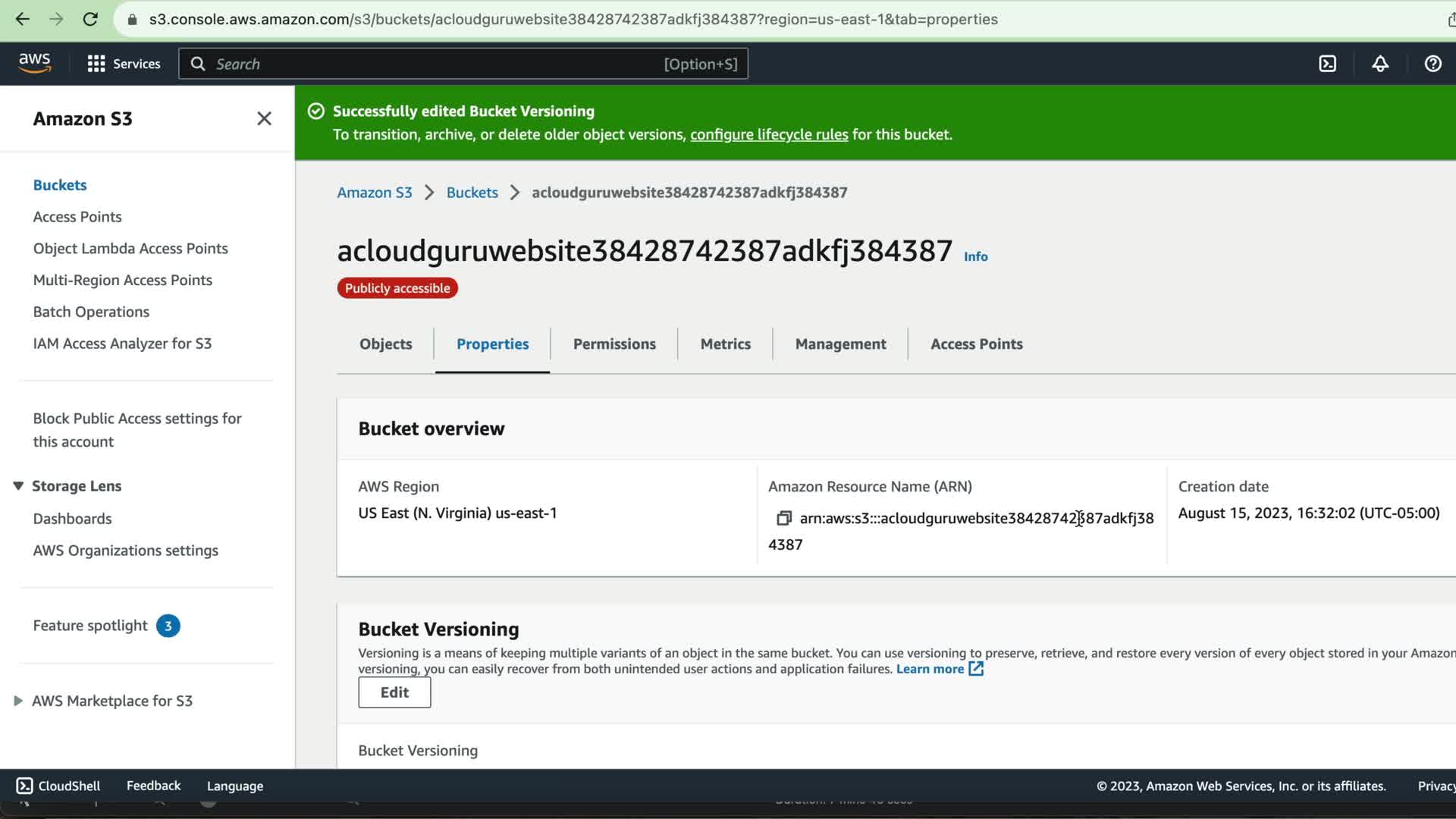
Task: Open IAM Access Analyzer for S3
Action: click(122, 344)
